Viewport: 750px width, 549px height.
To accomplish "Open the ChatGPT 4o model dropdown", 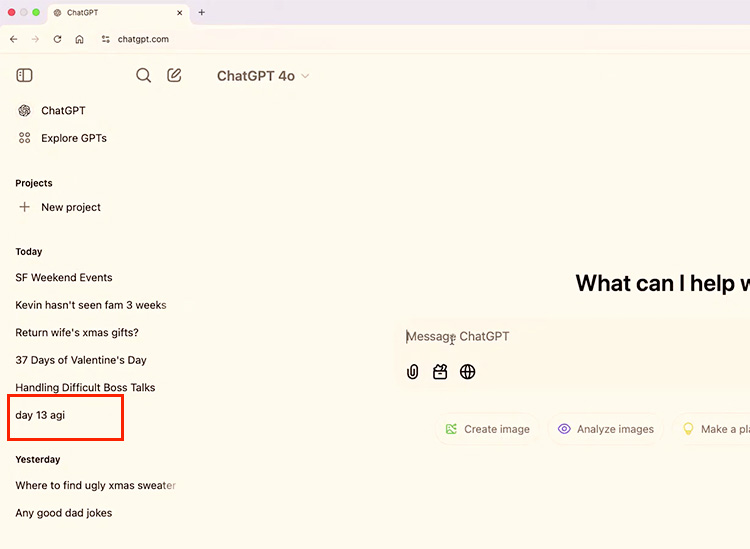I will [263, 76].
